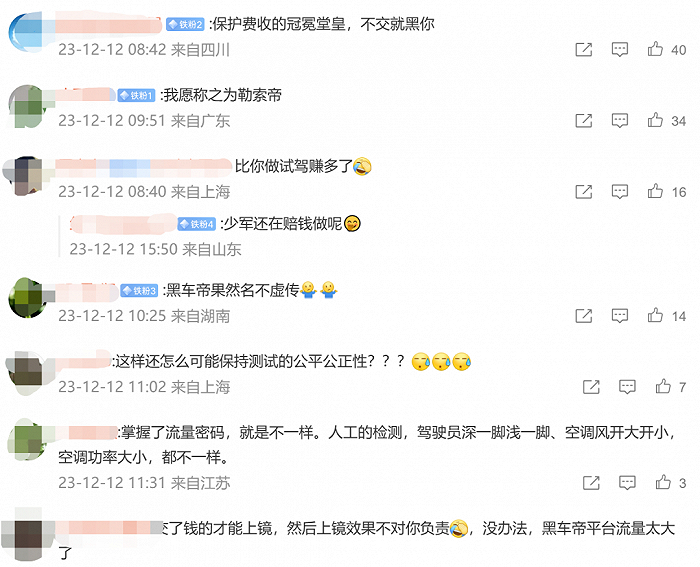Click the 铁粉2 fan badge
700x567 pixels.
[x=185, y=25]
